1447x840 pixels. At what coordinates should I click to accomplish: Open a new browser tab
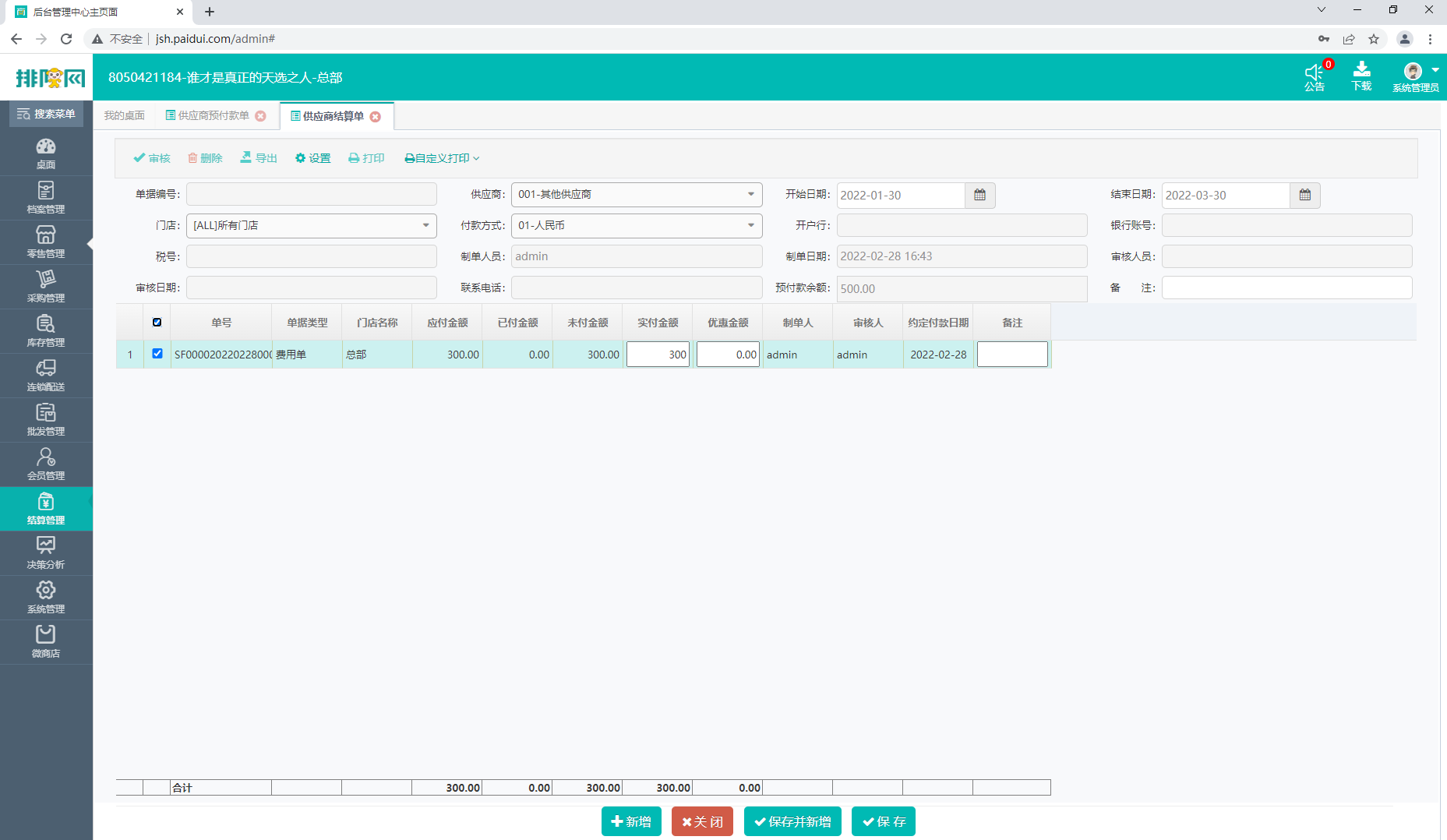click(x=210, y=12)
